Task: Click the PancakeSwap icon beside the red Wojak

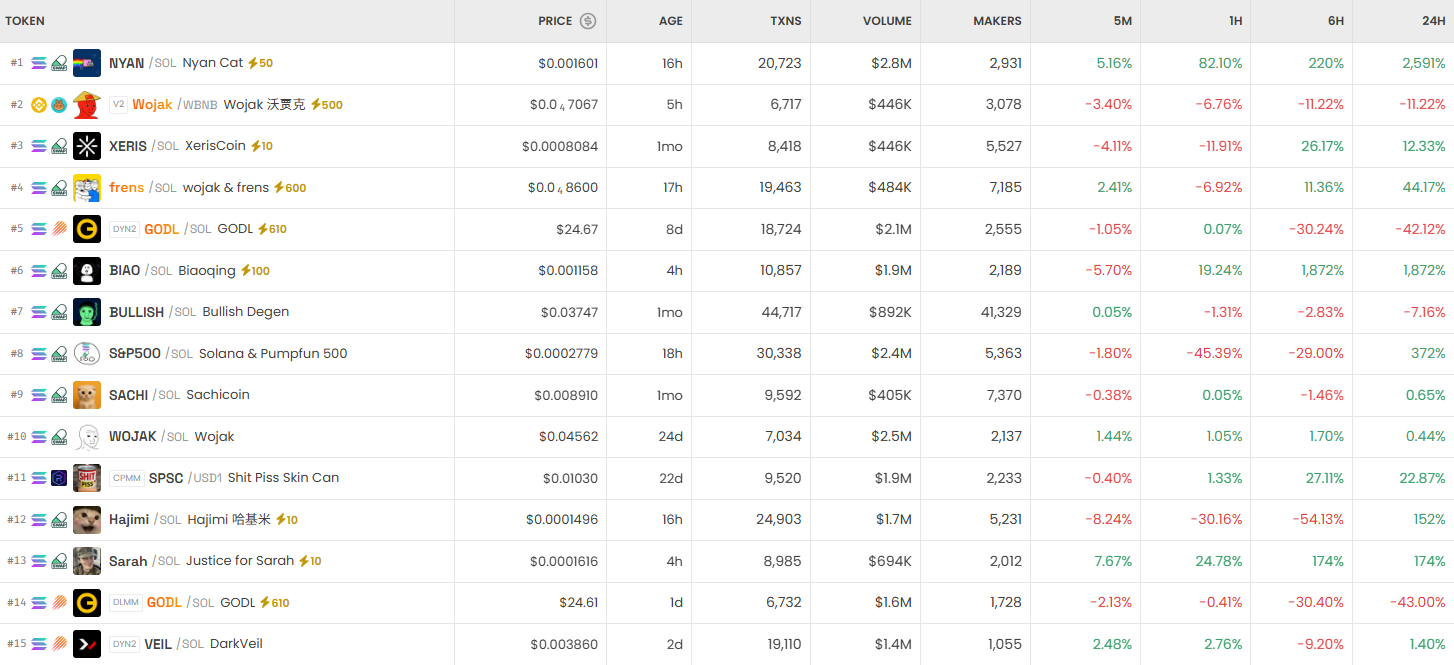Action: coord(59,105)
